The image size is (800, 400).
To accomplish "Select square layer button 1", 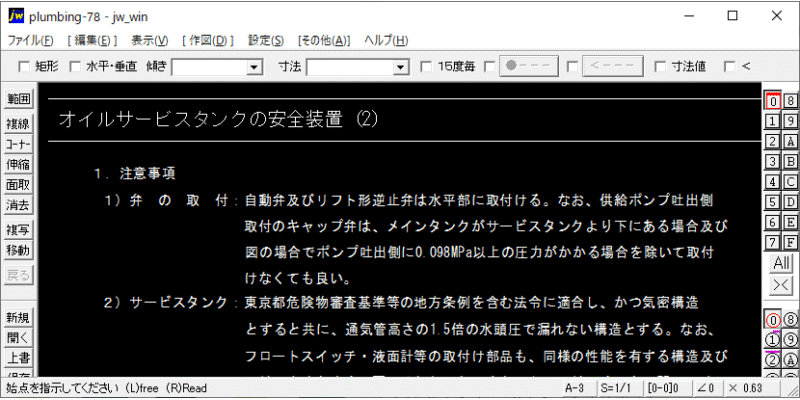I will point(773,121).
